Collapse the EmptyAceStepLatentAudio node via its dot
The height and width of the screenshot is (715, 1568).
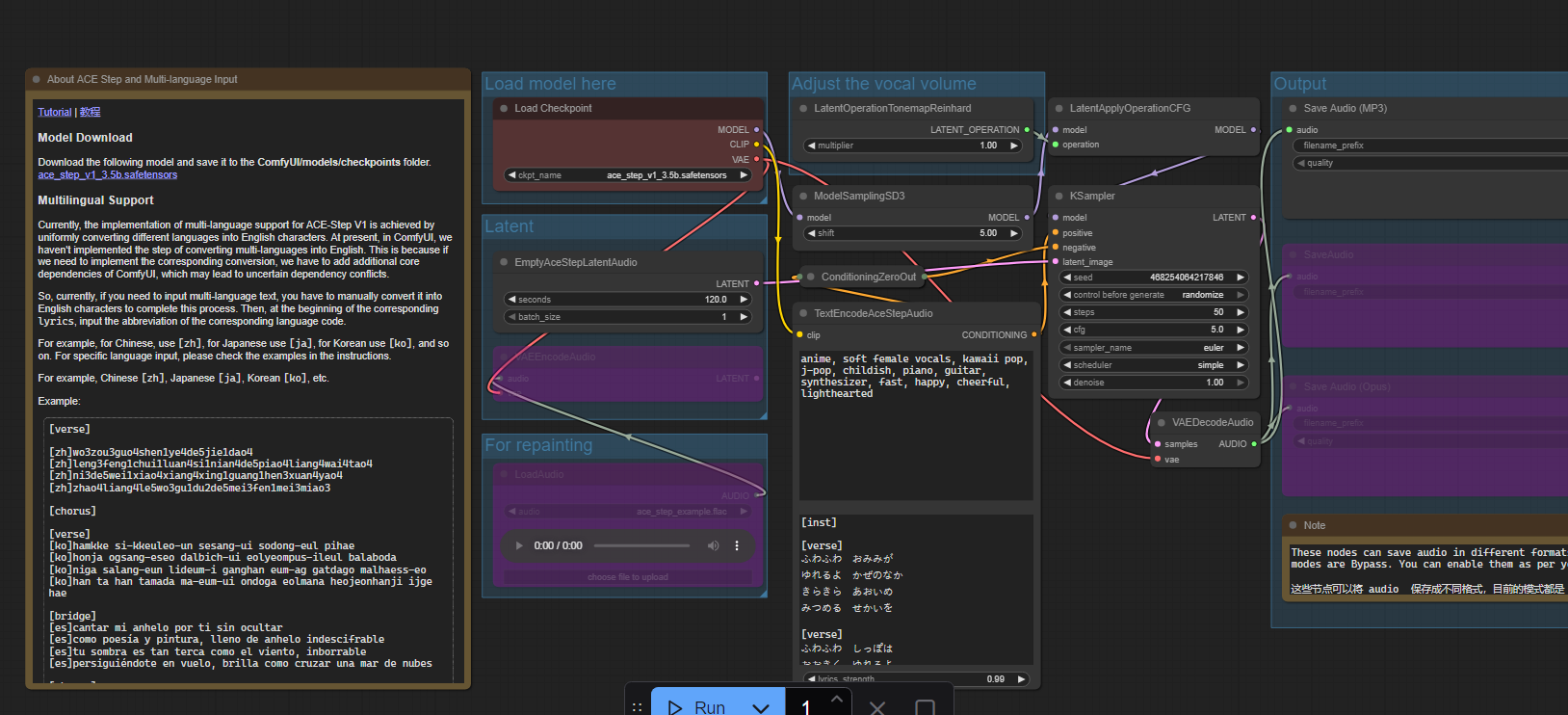[504, 262]
